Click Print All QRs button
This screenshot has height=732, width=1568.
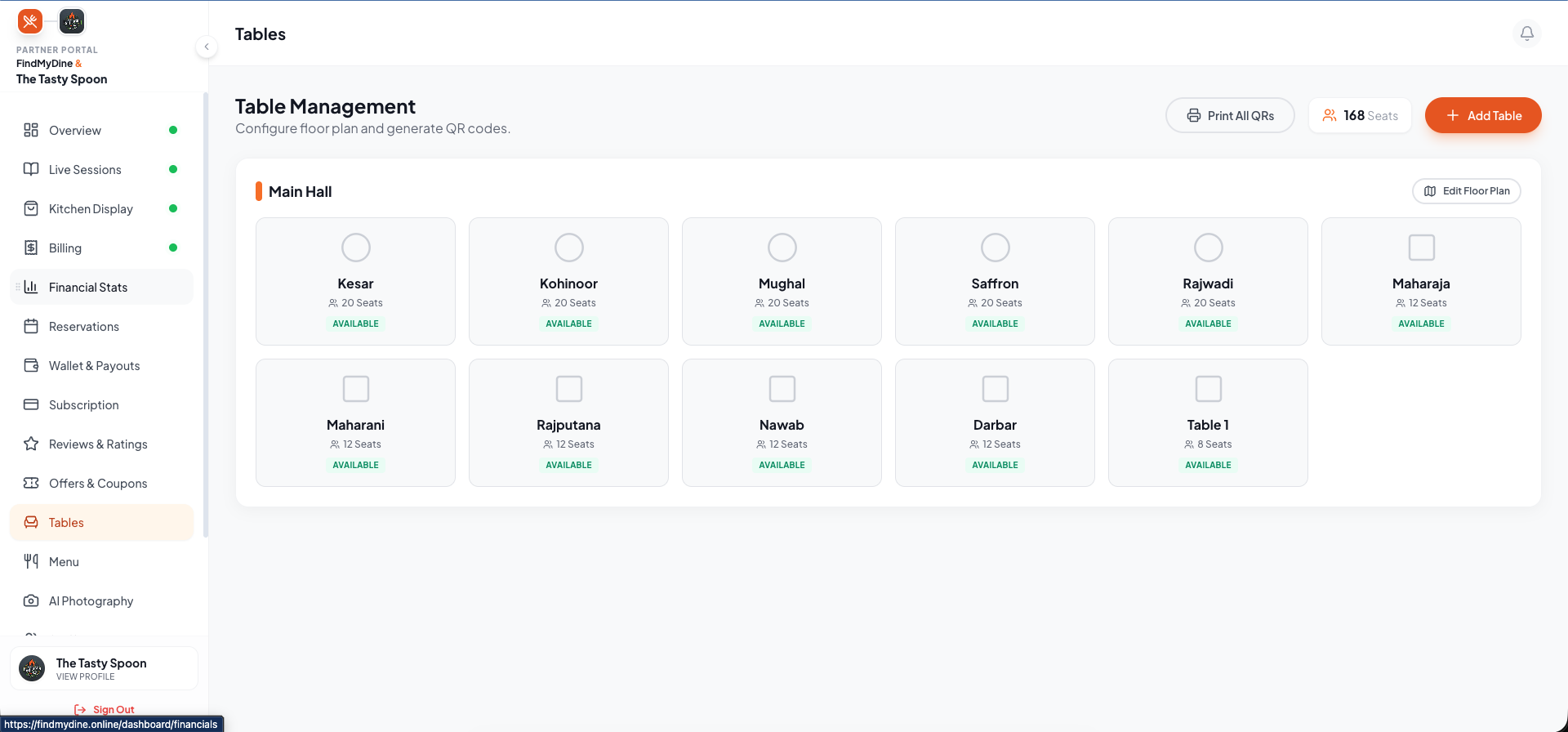point(1230,115)
